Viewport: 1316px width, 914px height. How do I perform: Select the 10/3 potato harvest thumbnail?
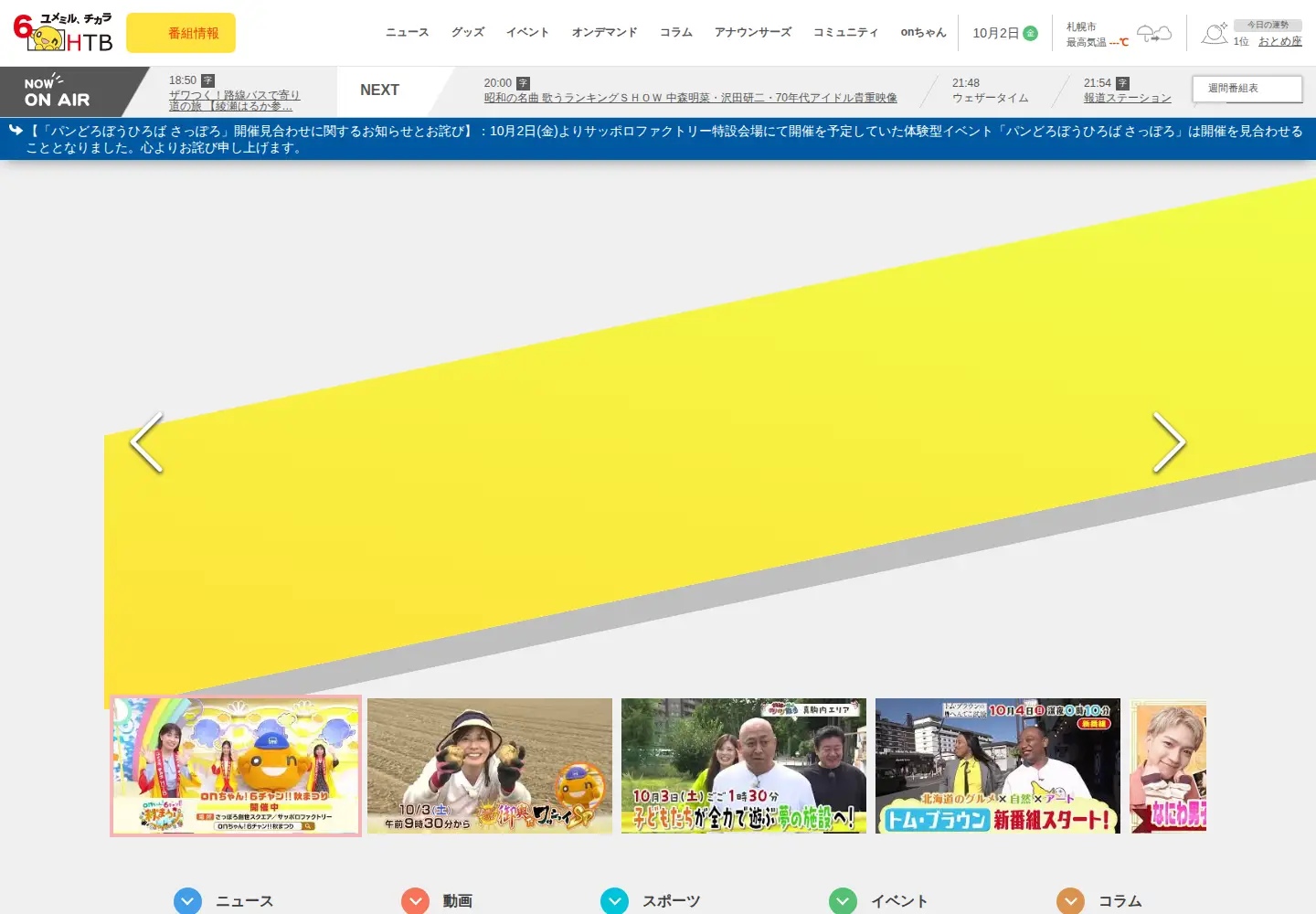(490, 766)
